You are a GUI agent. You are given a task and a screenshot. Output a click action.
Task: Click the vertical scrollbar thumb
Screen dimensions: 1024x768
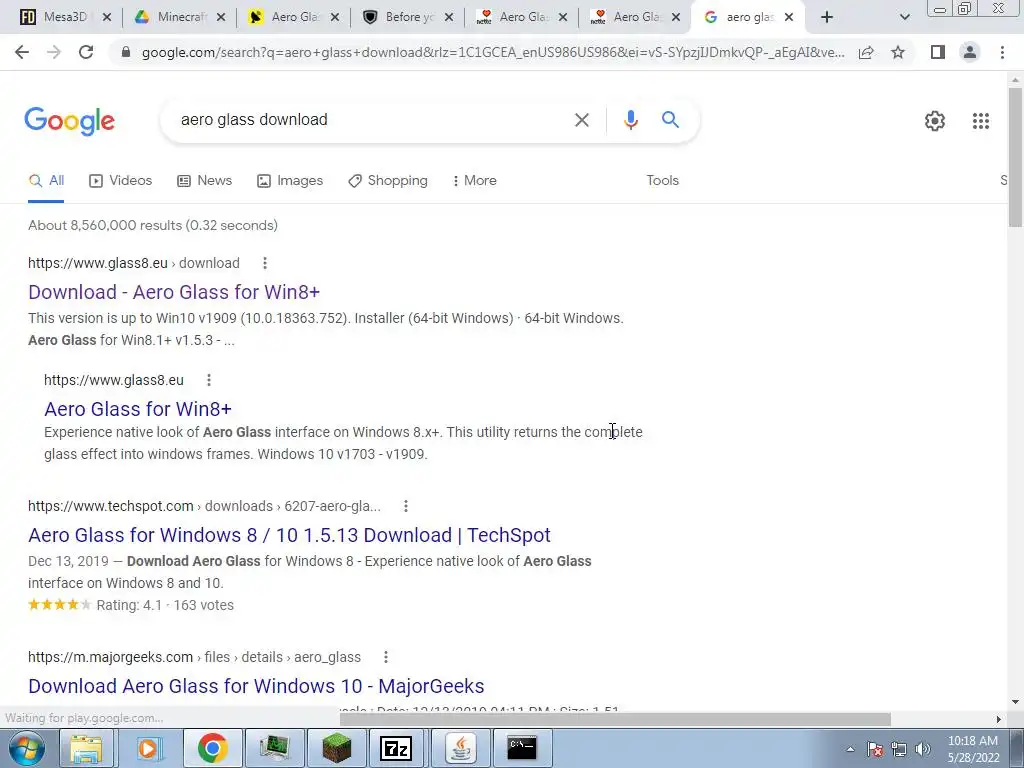pos(1016,157)
